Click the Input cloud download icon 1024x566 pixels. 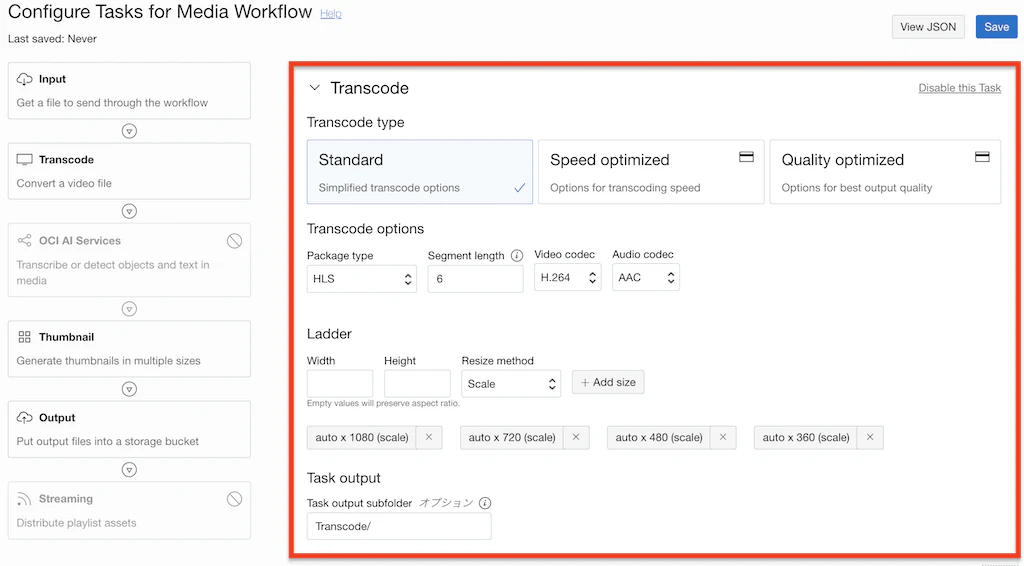click(24, 79)
